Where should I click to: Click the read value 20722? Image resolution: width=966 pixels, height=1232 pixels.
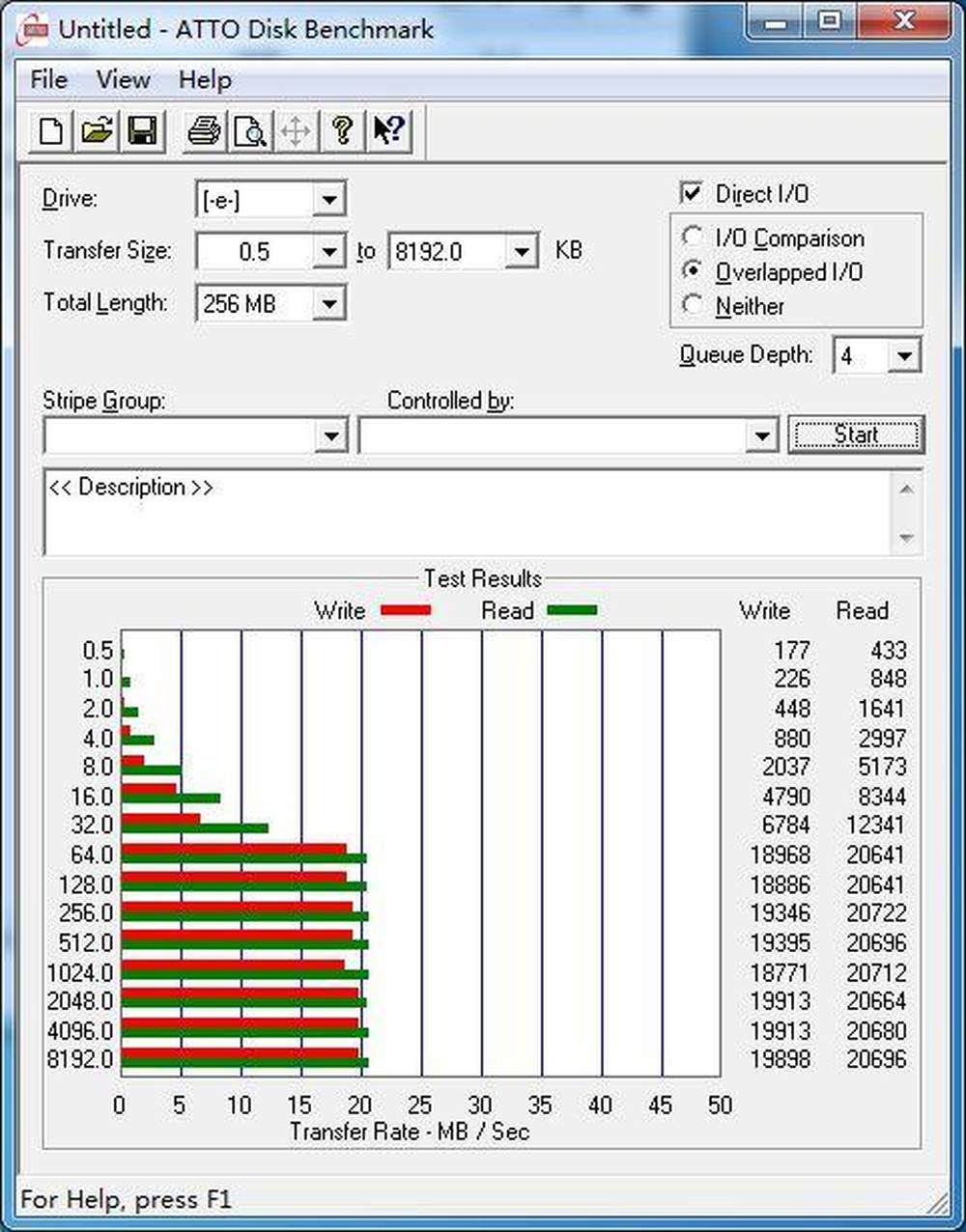pyautogui.click(x=876, y=913)
